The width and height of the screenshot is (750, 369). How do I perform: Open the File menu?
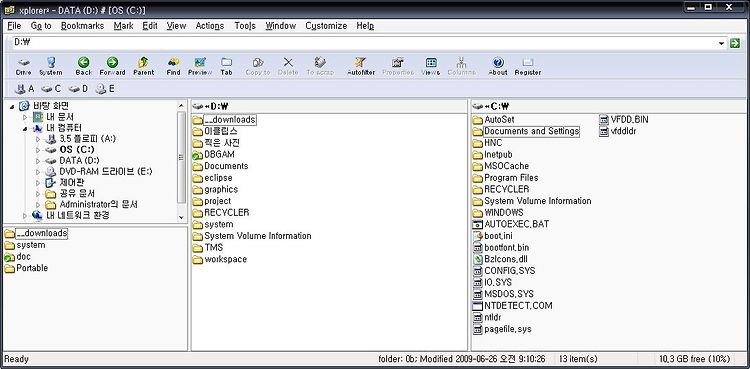(14, 26)
